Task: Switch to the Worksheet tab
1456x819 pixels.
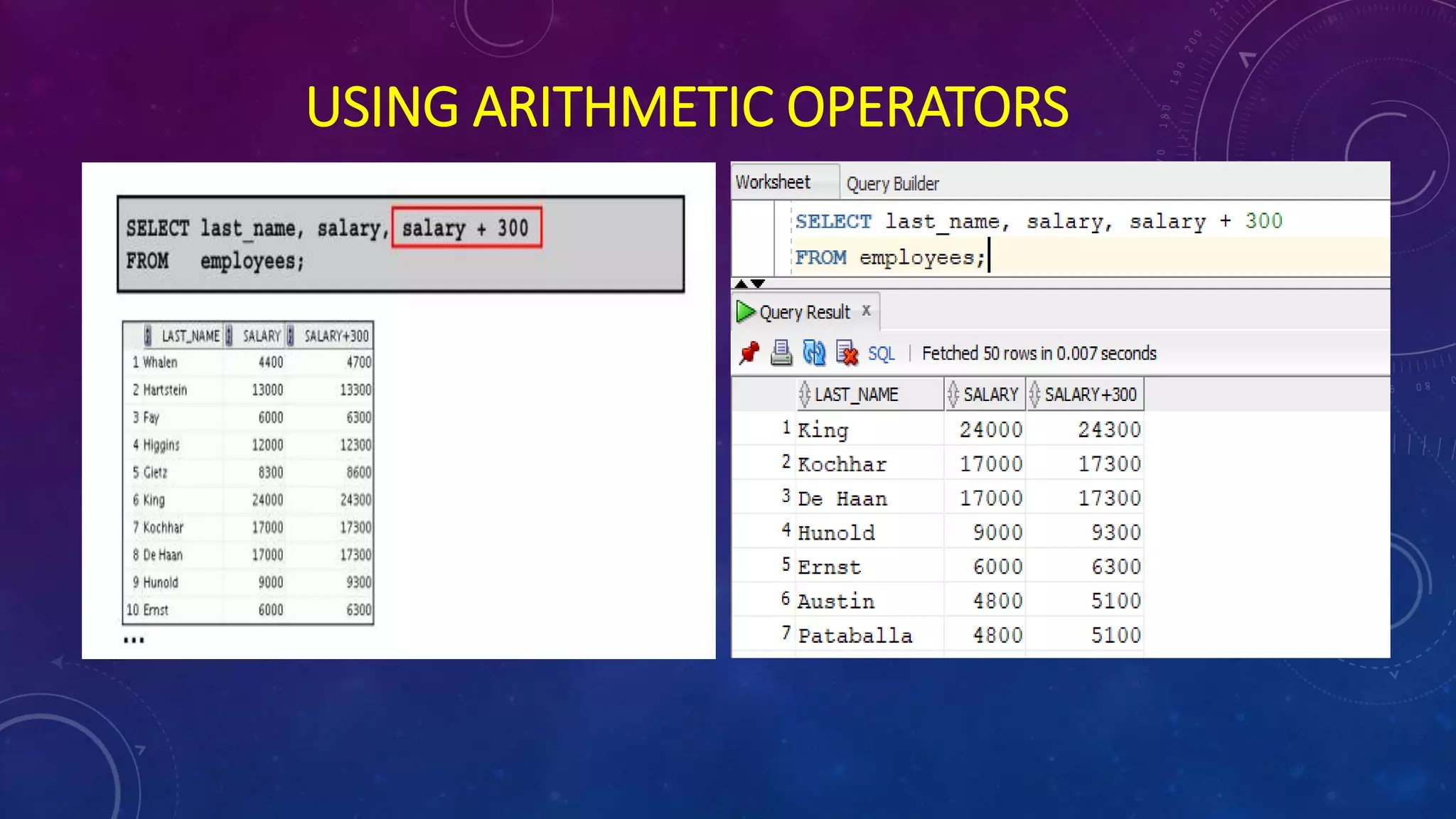Action: click(773, 183)
